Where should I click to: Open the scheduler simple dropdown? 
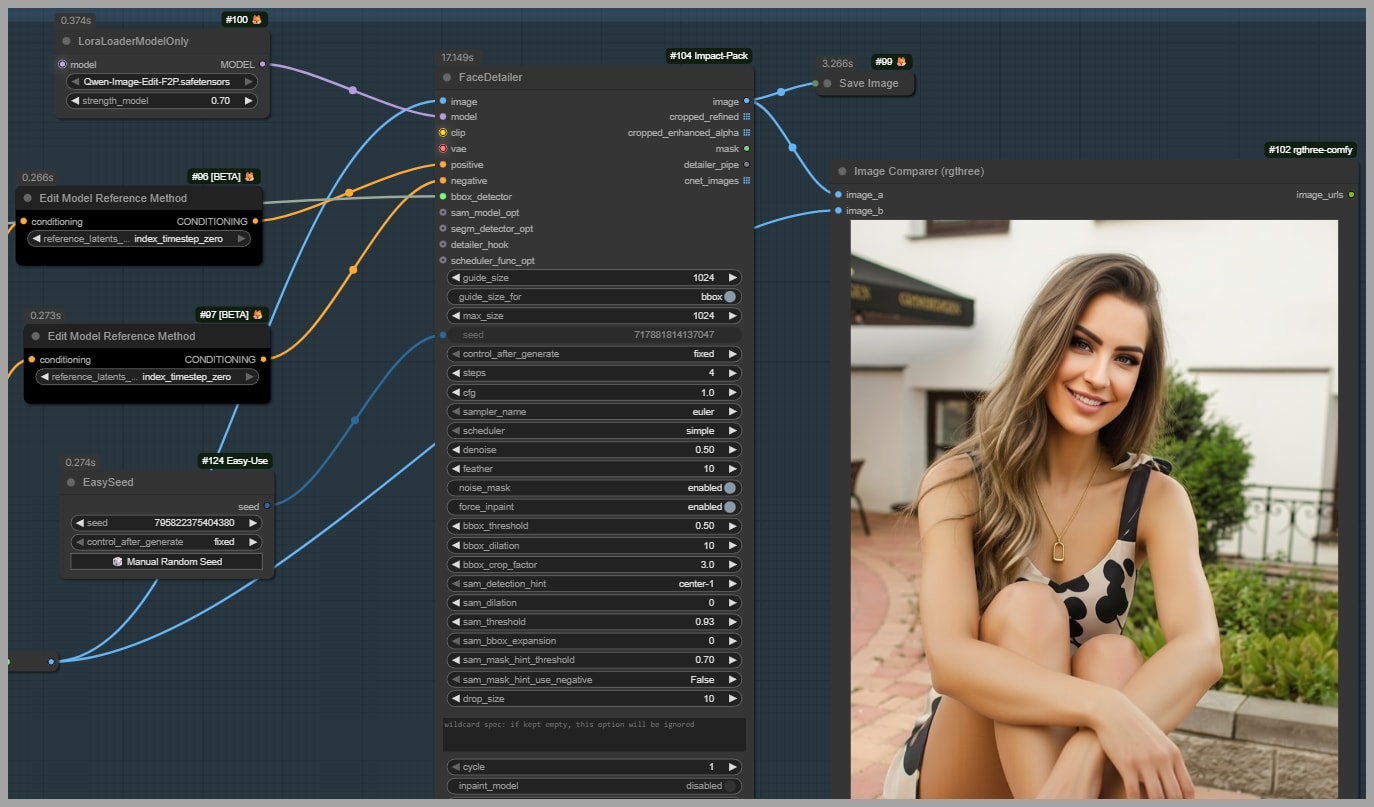point(595,431)
